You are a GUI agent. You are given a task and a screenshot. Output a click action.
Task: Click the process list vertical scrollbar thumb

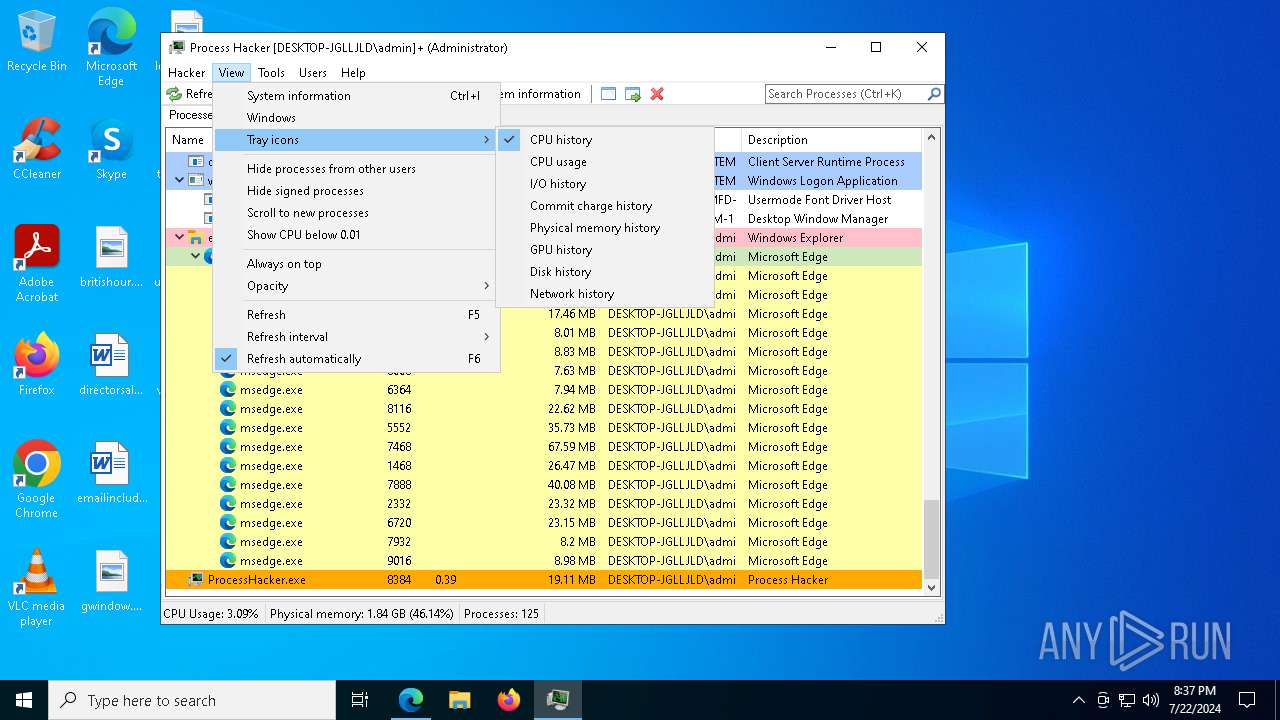(x=932, y=539)
